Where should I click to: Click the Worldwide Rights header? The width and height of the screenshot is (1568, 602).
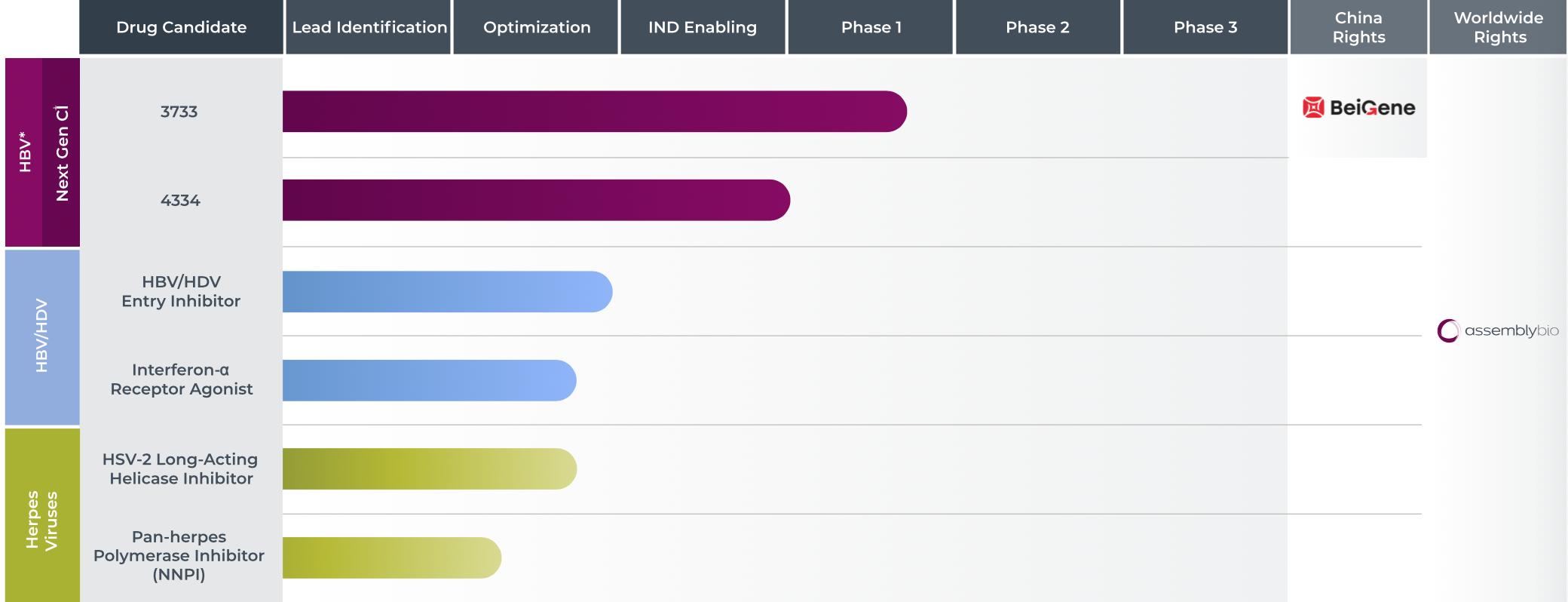(x=1498, y=27)
